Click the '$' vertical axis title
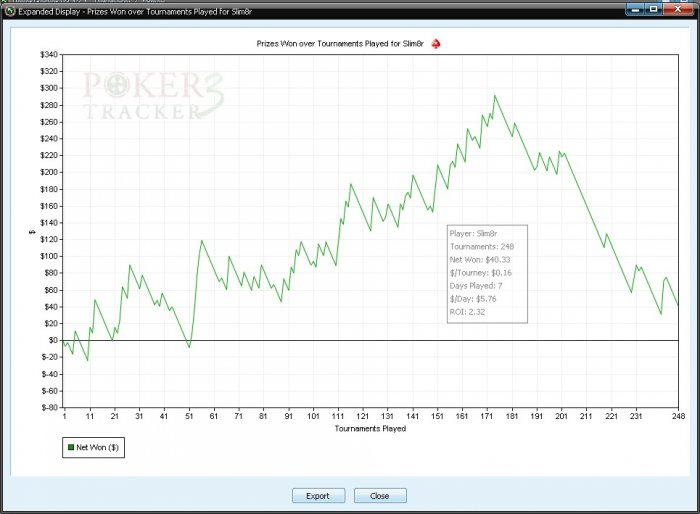Viewport: 700px width, 514px height. [32, 232]
